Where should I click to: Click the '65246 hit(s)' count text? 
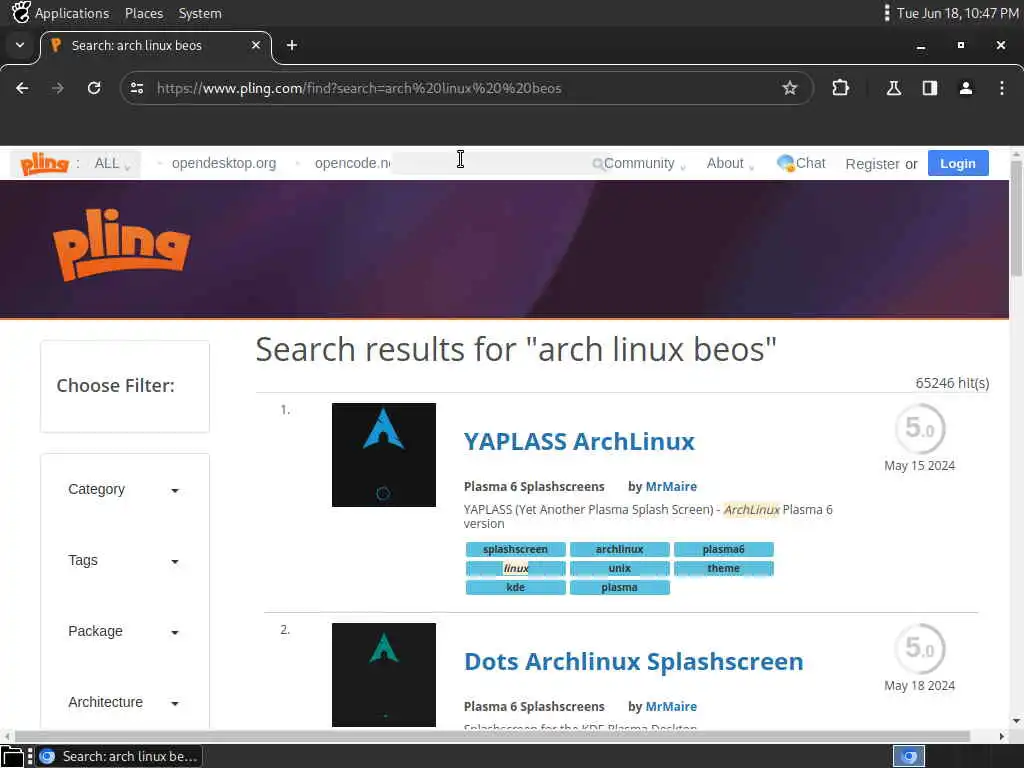(x=952, y=383)
